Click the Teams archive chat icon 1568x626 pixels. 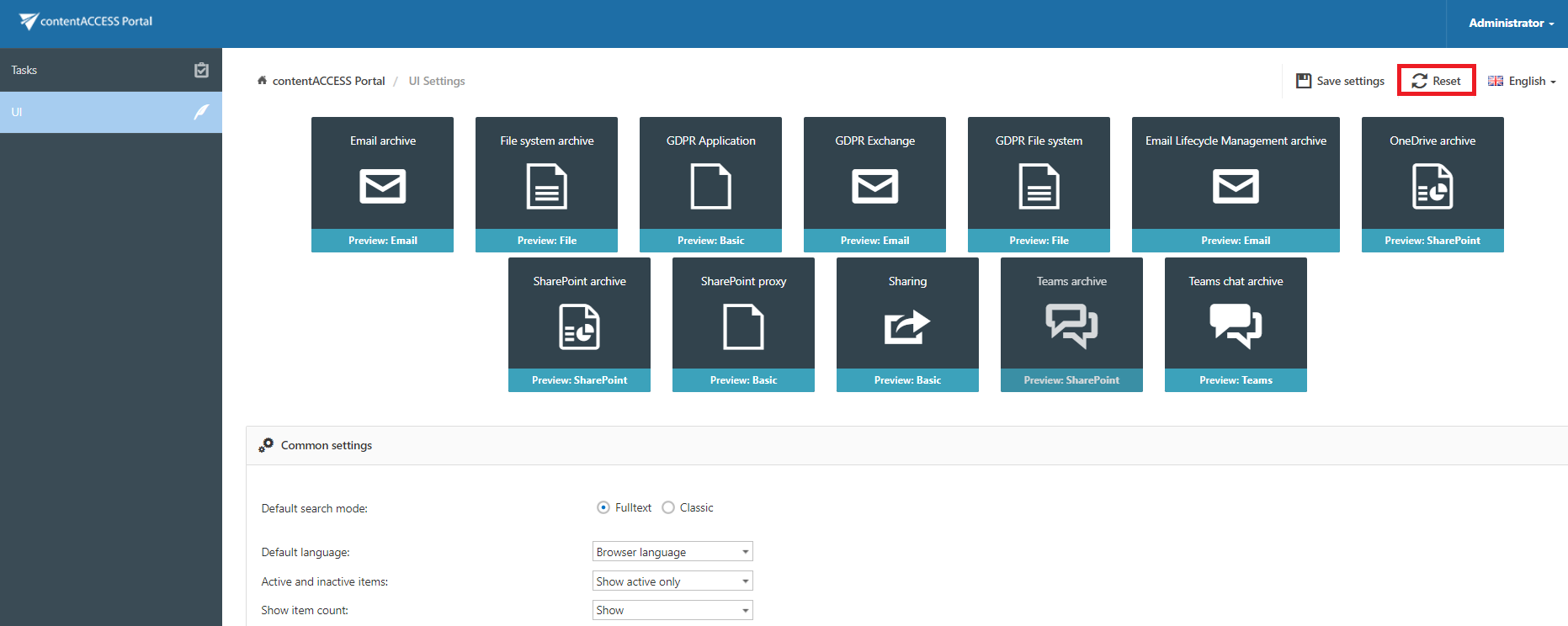coord(1071,326)
